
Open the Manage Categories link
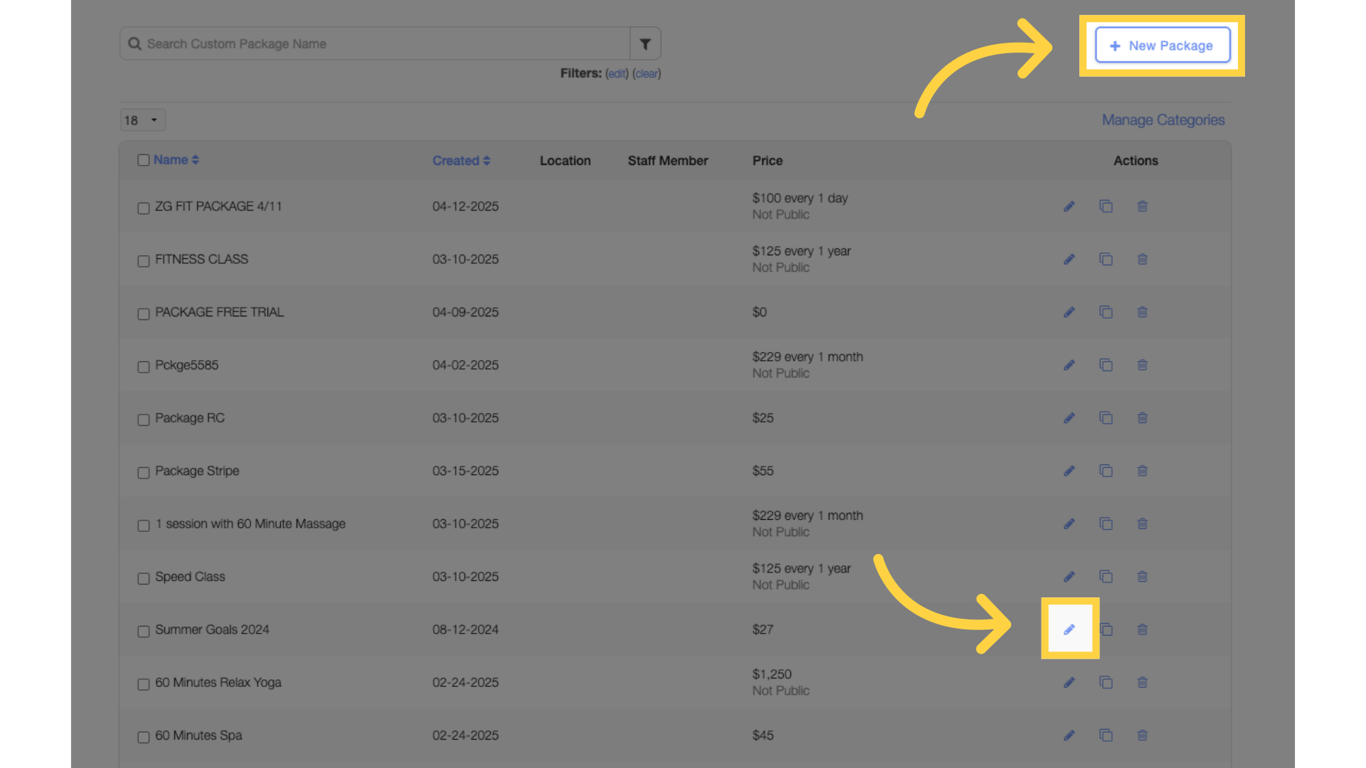pos(1163,120)
